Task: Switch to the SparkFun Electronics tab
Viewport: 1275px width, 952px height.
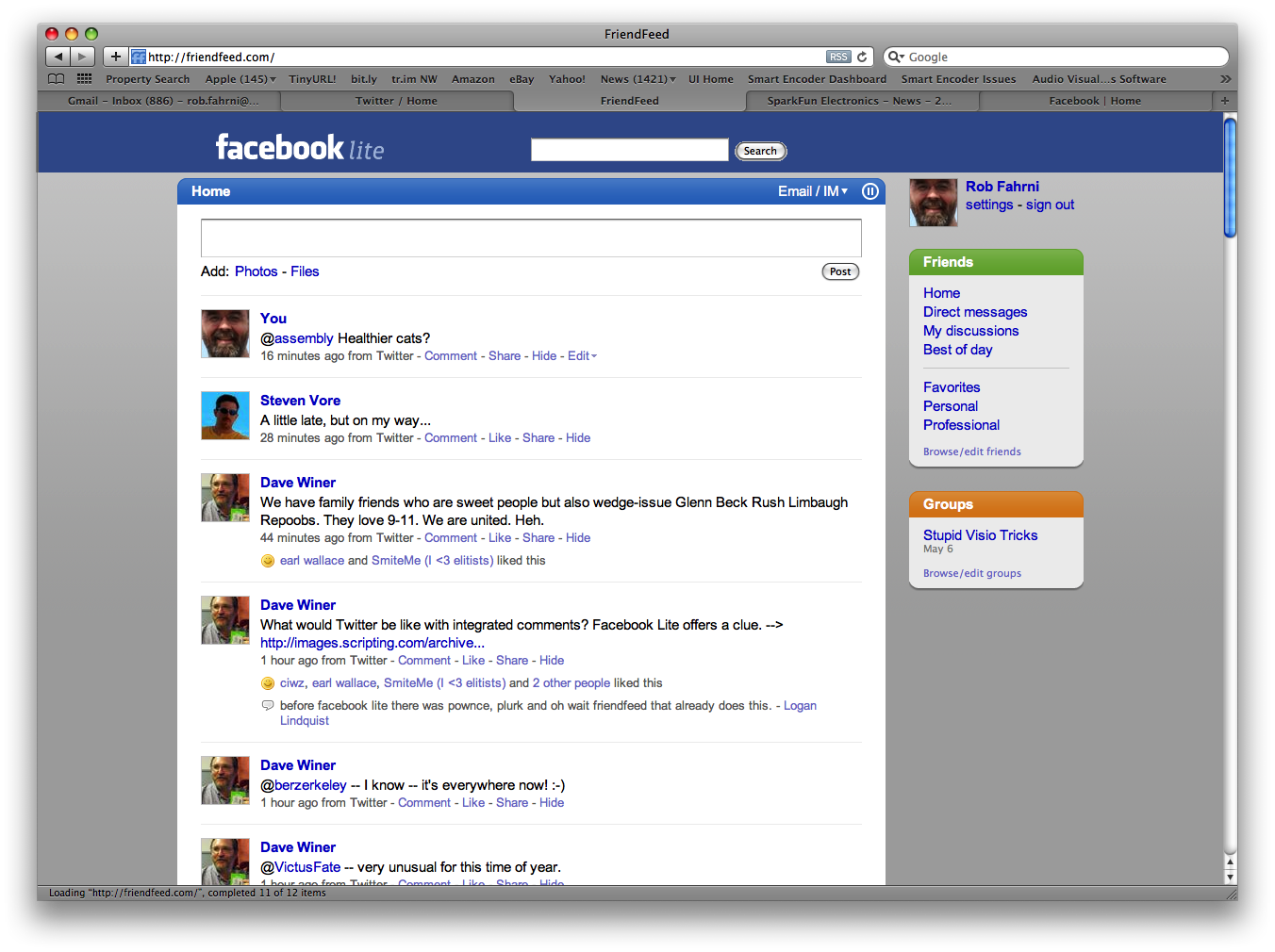Action: pos(859,101)
